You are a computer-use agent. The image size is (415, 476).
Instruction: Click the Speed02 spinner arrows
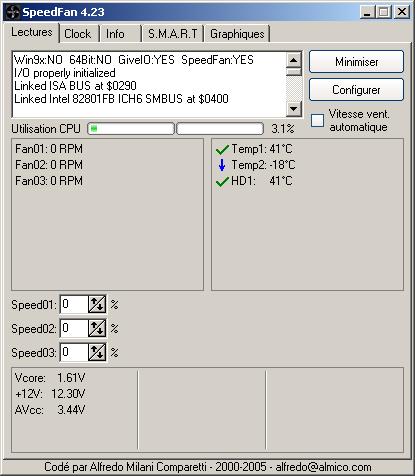point(97,328)
